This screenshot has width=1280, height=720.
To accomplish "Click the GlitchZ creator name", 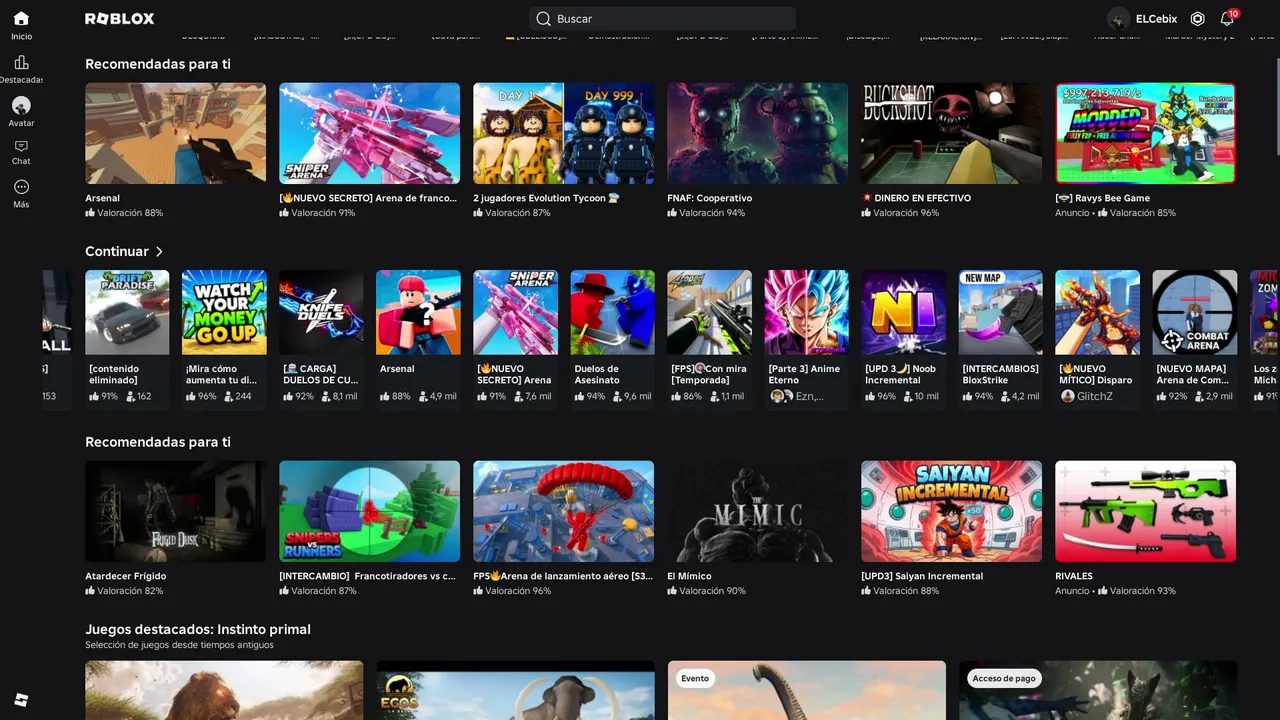I will pyautogui.click(x=1095, y=396).
